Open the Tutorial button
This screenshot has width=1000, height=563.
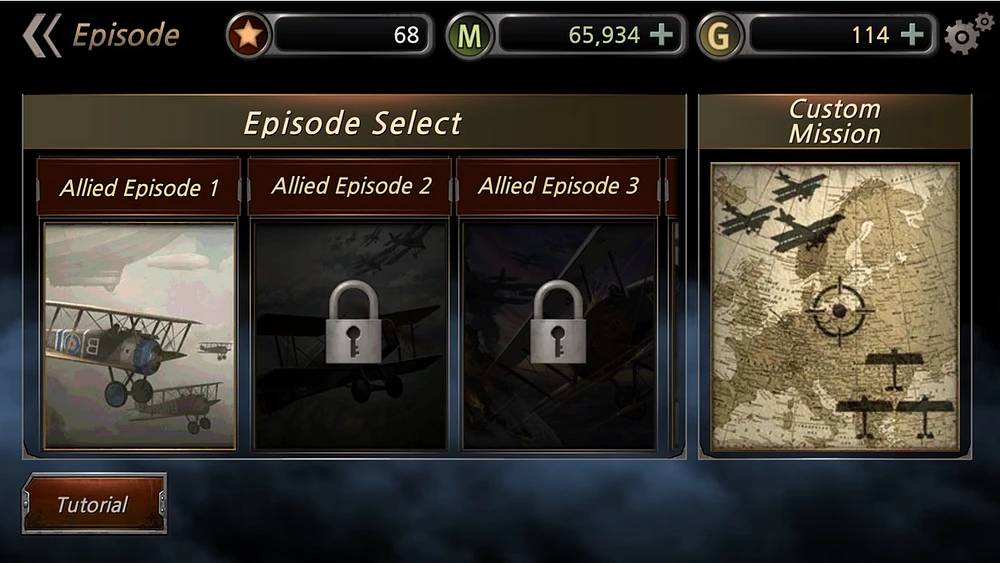pos(94,504)
